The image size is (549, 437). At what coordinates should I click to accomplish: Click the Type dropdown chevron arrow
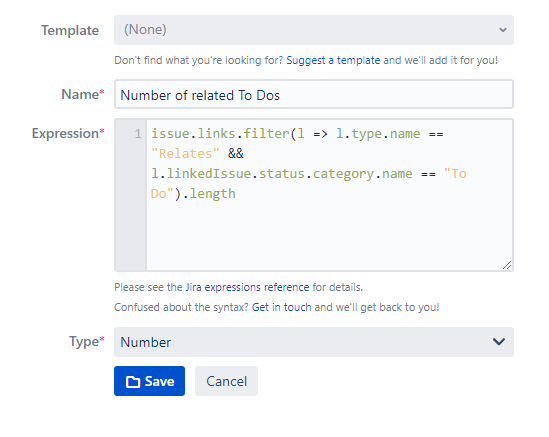pyautogui.click(x=499, y=341)
